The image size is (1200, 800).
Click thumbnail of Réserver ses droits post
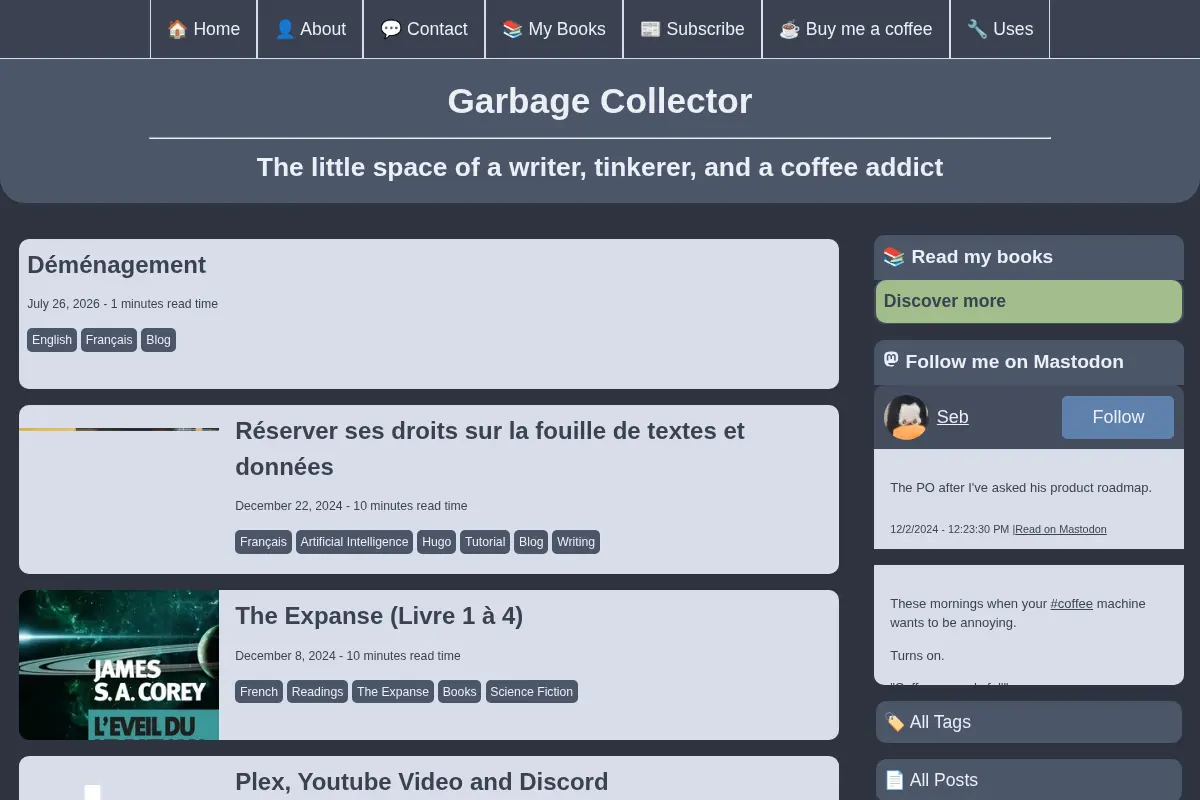(119, 429)
